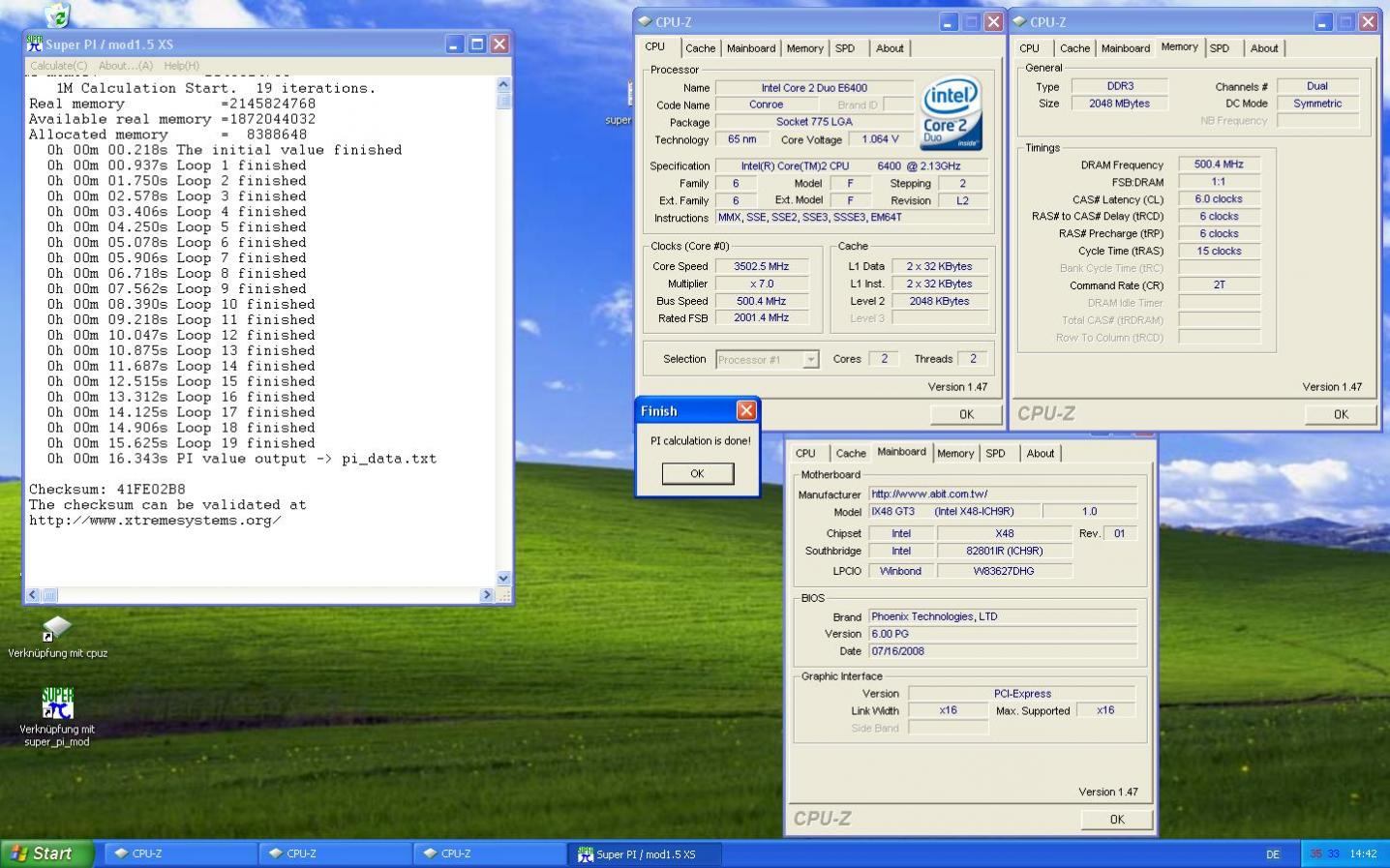Image resolution: width=1390 pixels, height=868 pixels.
Task: Select the Mainboard tab in the CPU-Z CPU window
Action: (751, 48)
